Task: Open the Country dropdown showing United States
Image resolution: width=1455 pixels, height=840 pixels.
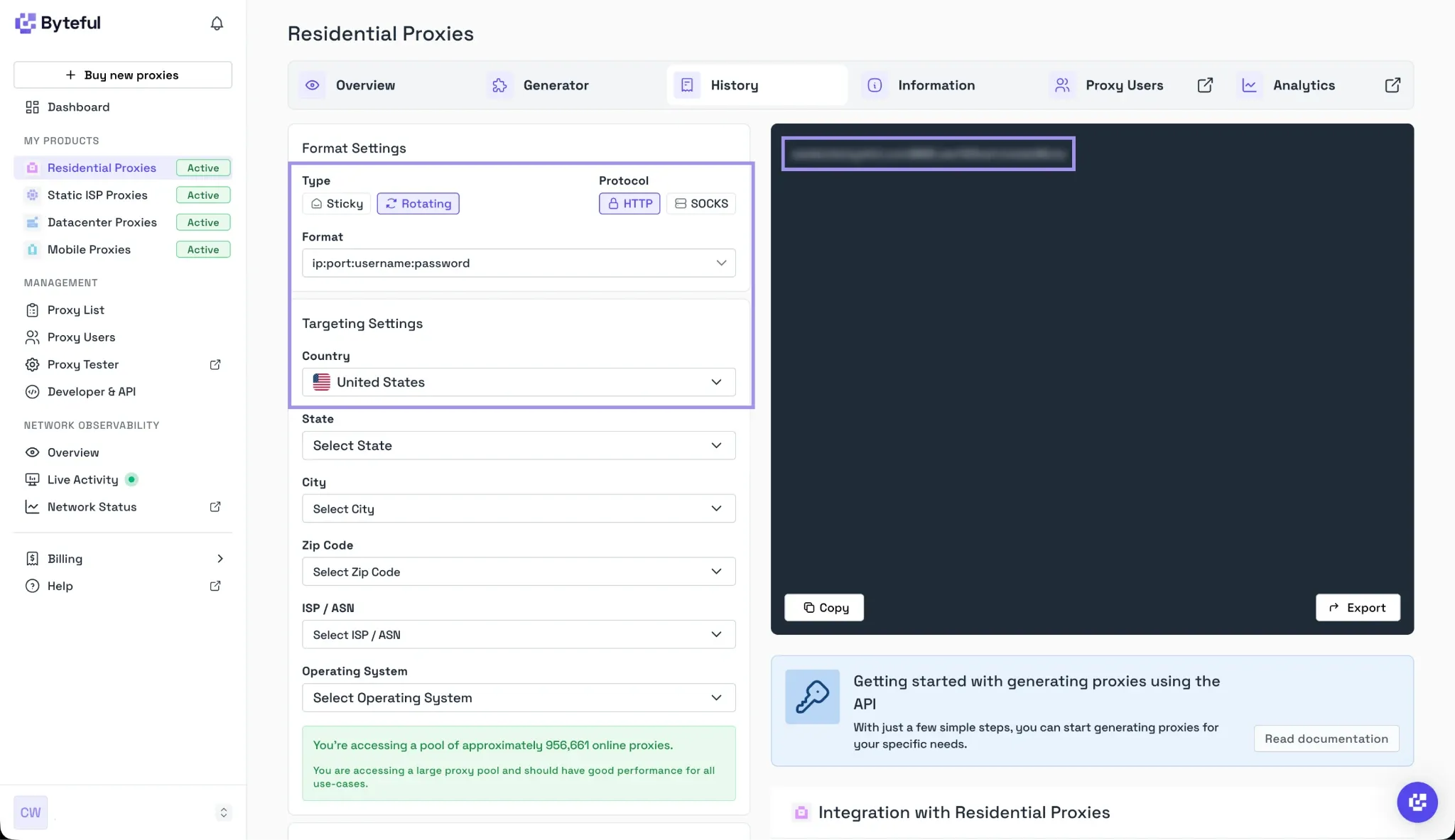Action: click(x=519, y=382)
